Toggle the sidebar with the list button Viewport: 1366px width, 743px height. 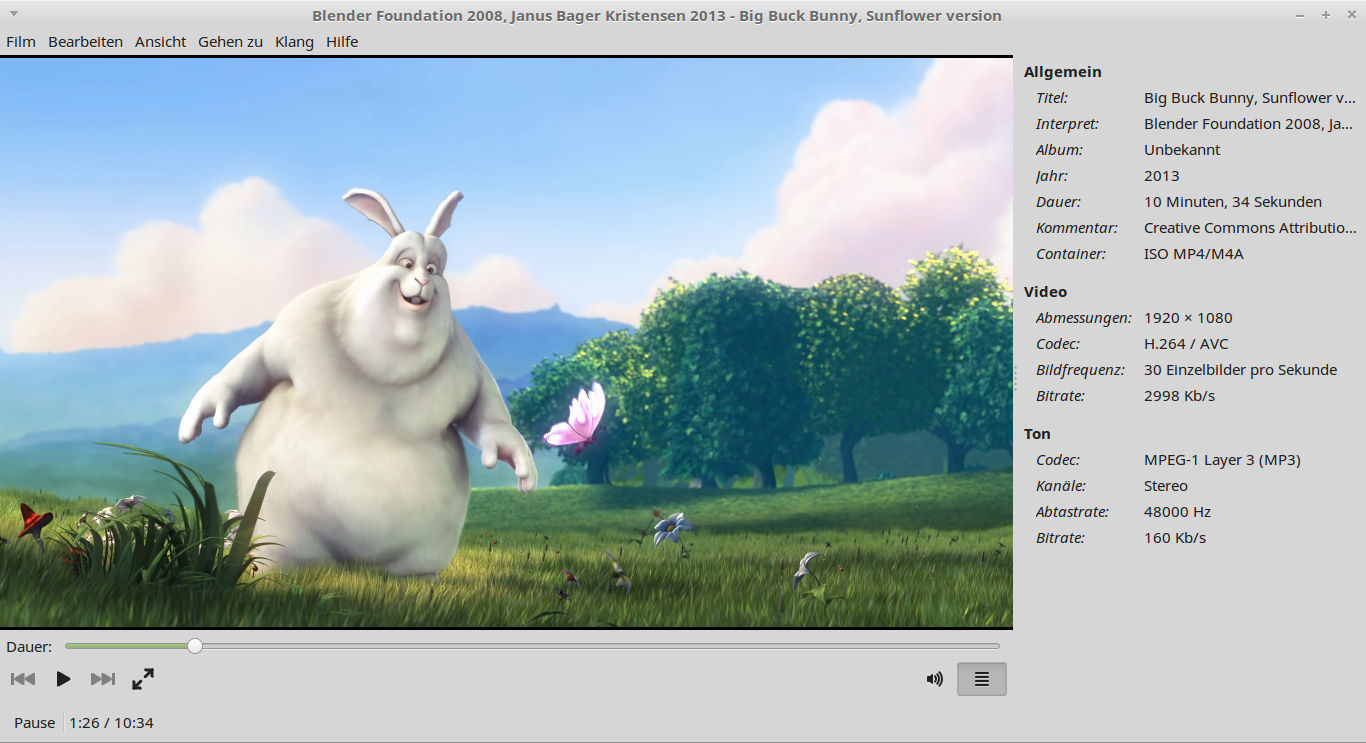pos(982,679)
